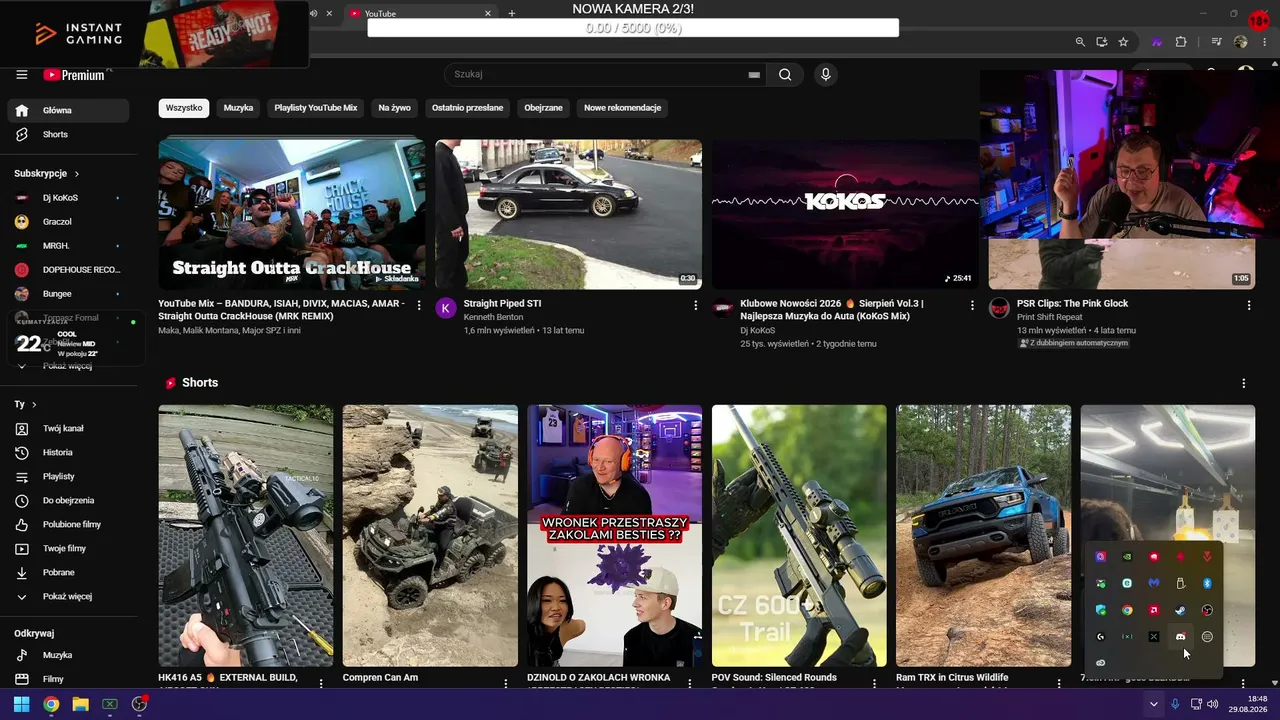Image resolution: width=1280 pixels, height=720 pixels.
Task: Open DOPEHOUSE RECO... subscription channel
Action: (x=68, y=270)
